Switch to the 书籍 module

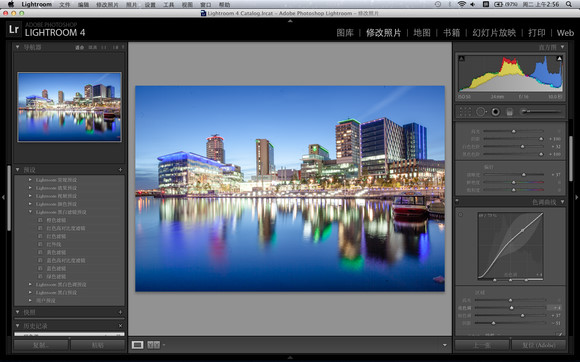coord(451,33)
